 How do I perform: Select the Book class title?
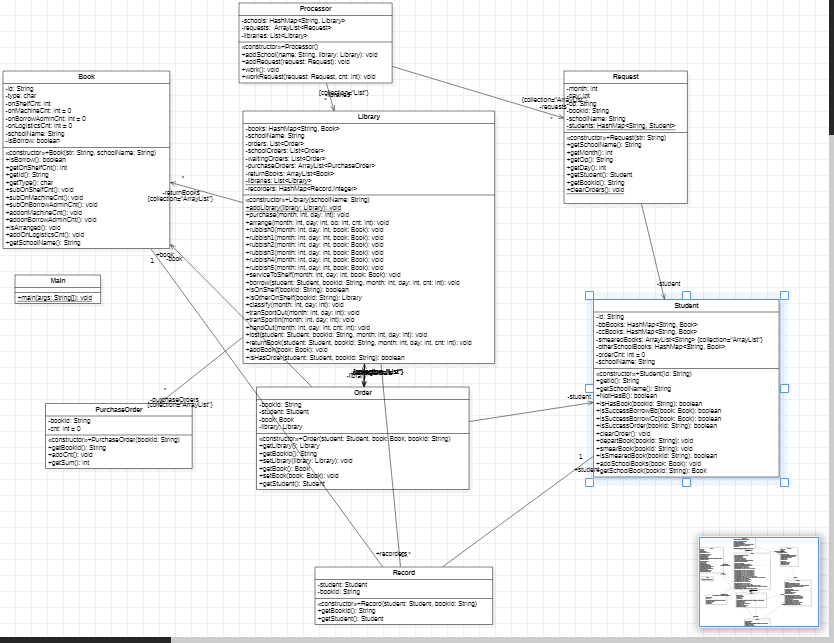[x=85, y=77]
